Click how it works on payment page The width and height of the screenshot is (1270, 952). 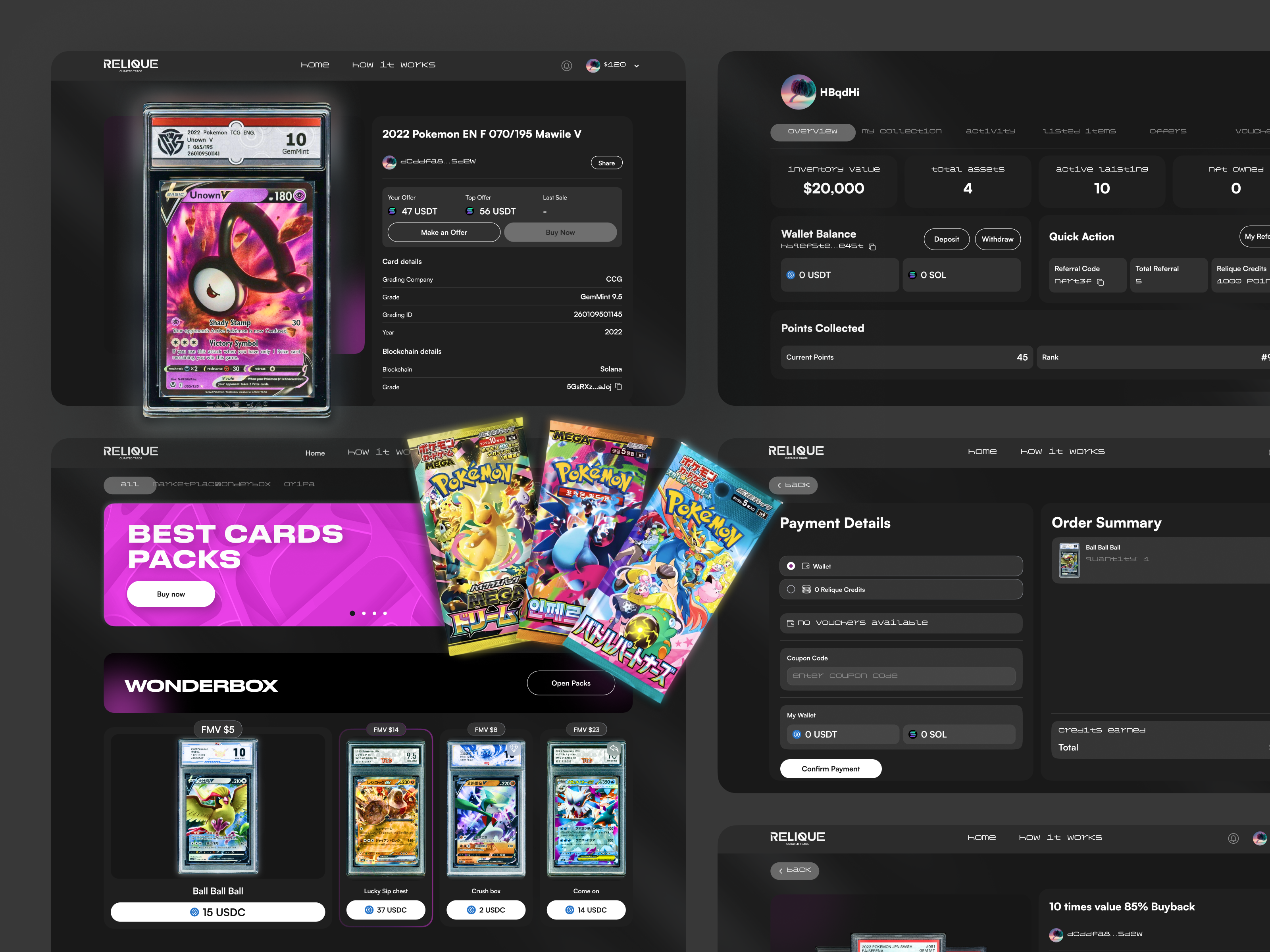point(1062,452)
